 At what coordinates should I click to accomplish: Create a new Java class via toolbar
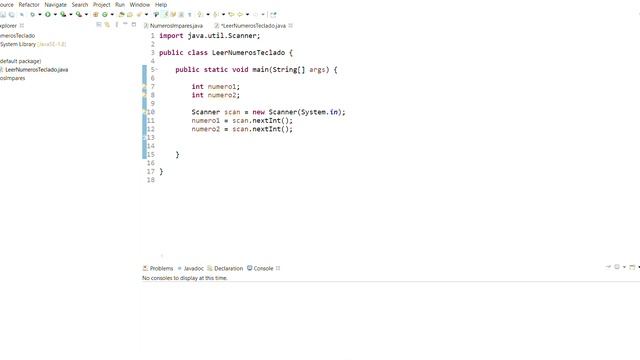(104, 14)
